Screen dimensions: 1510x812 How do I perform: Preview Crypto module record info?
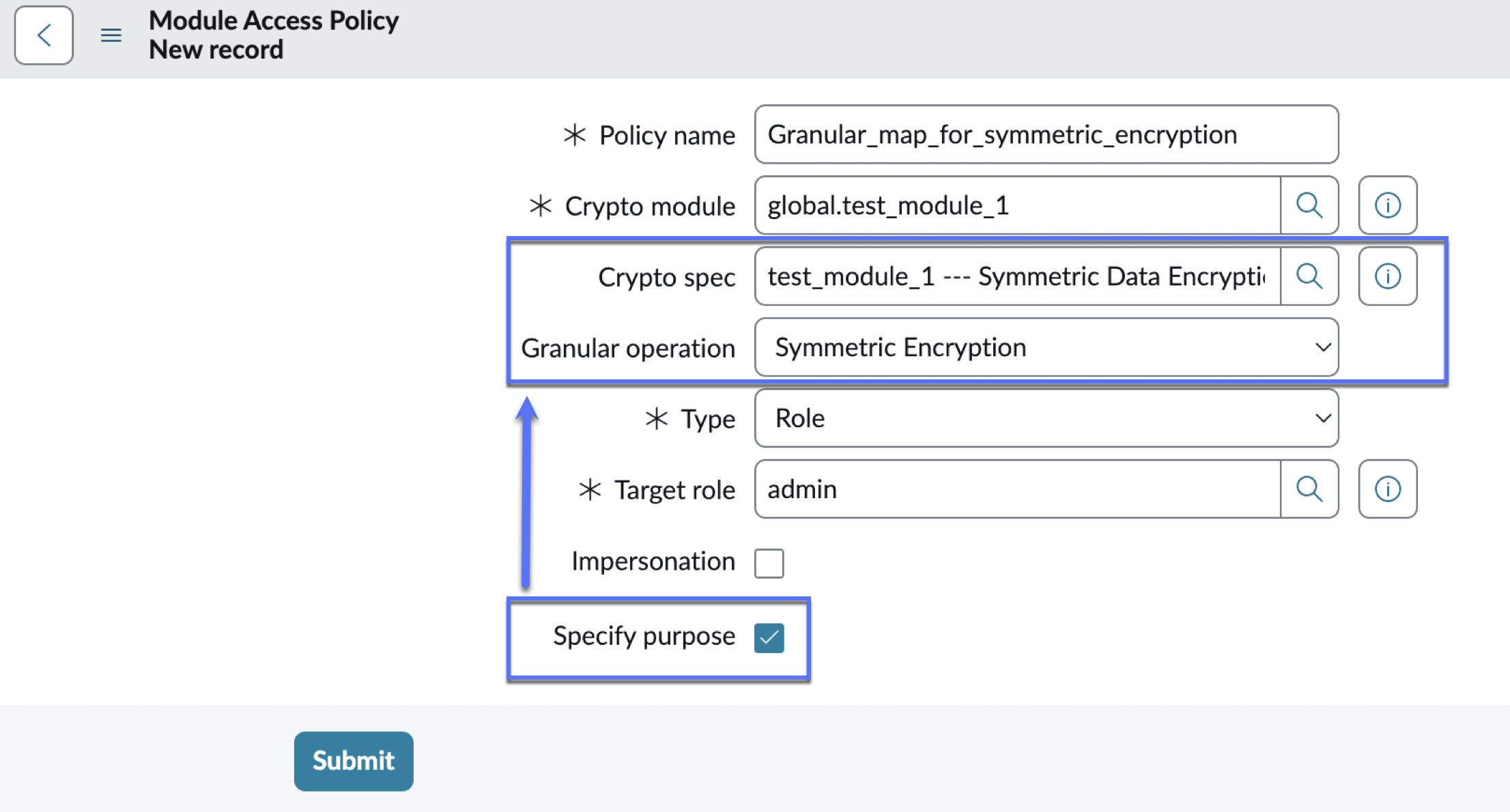pyautogui.click(x=1388, y=205)
